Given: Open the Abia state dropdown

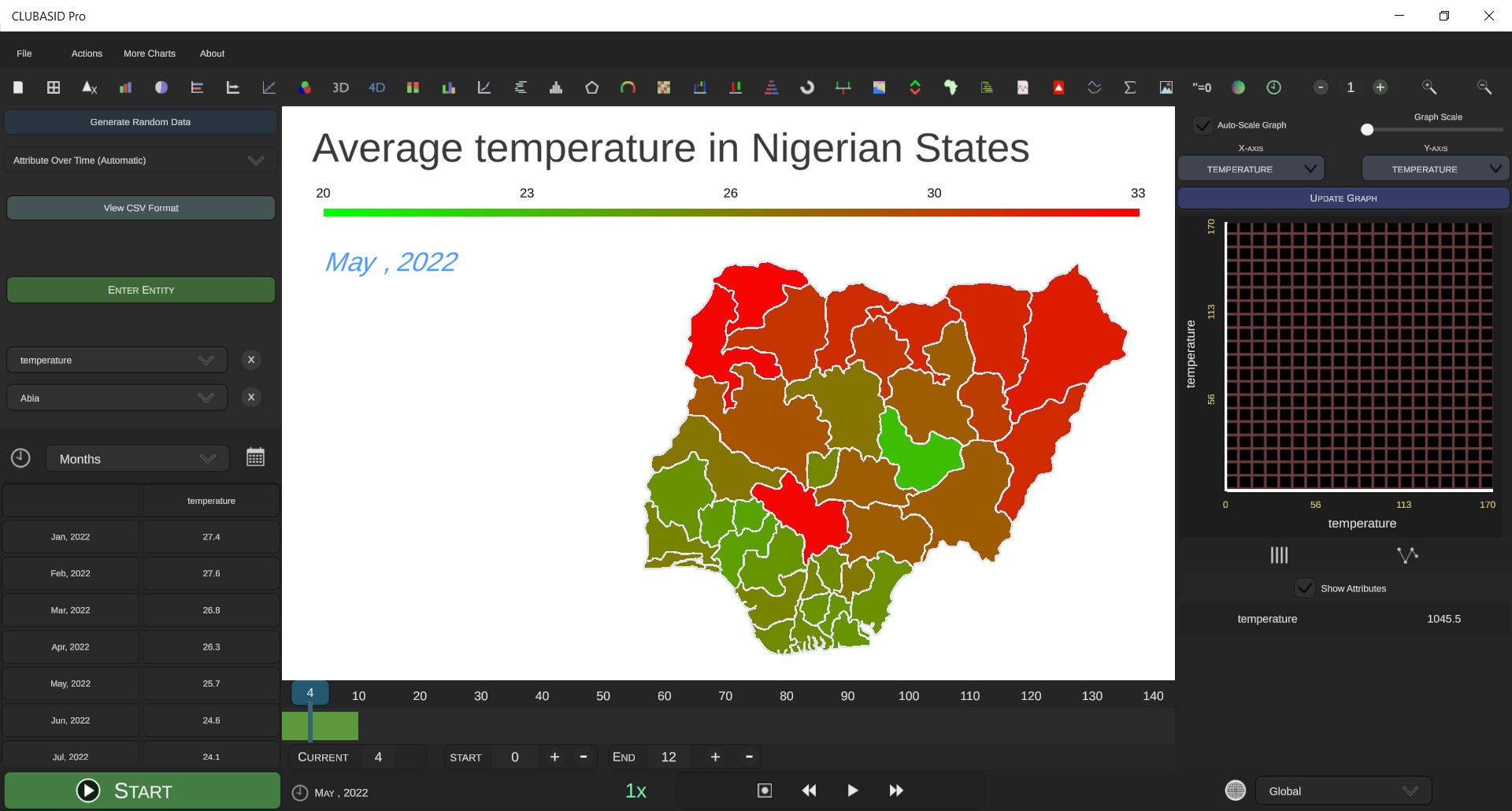Looking at the screenshot, I should 117,398.
